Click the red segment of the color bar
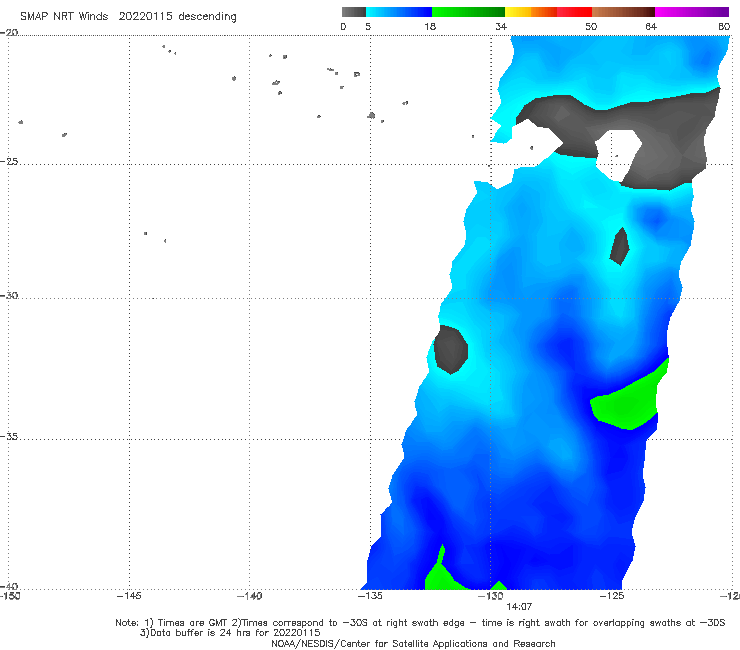The height and width of the screenshot is (650, 740). point(574,12)
